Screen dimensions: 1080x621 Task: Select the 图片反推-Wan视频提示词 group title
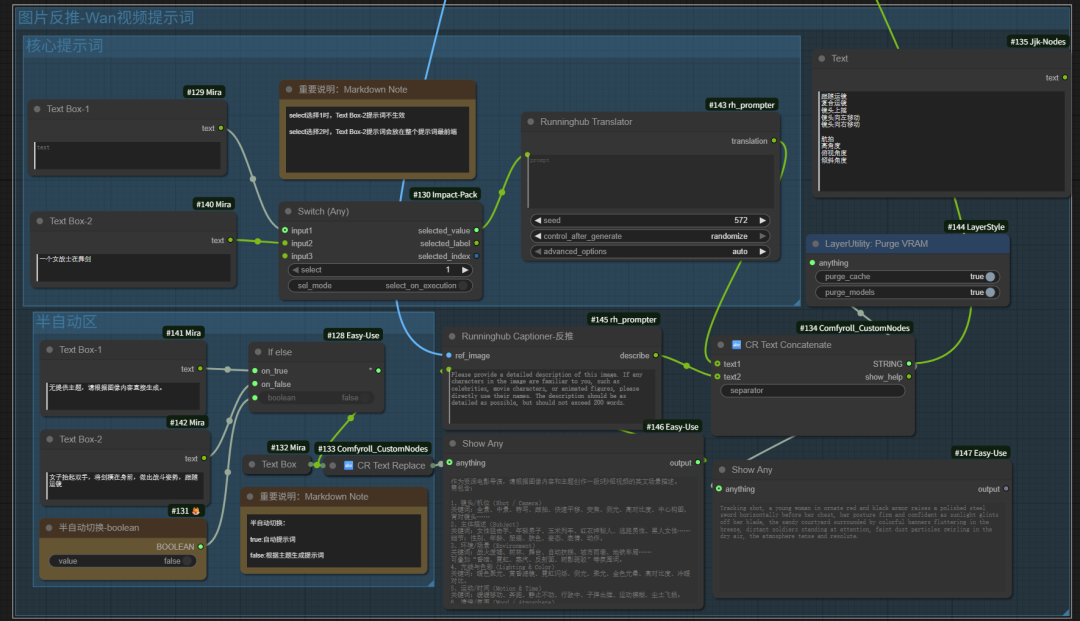coord(106,17)
